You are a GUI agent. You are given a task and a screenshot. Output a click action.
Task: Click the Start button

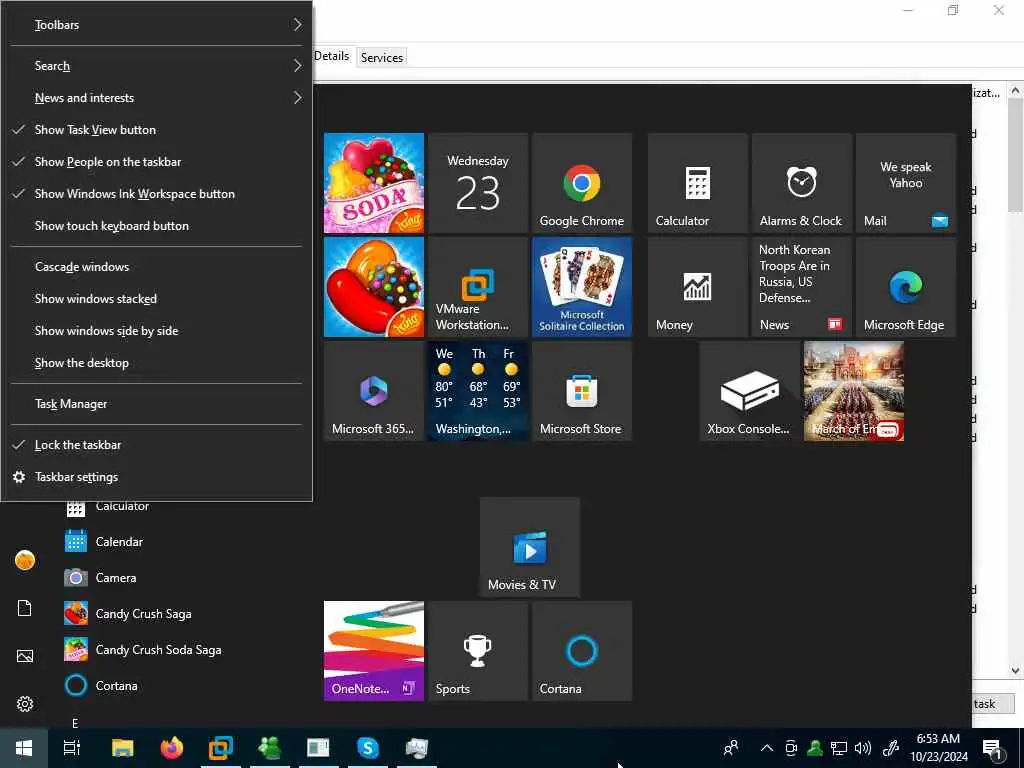click(x=24, y=748)
